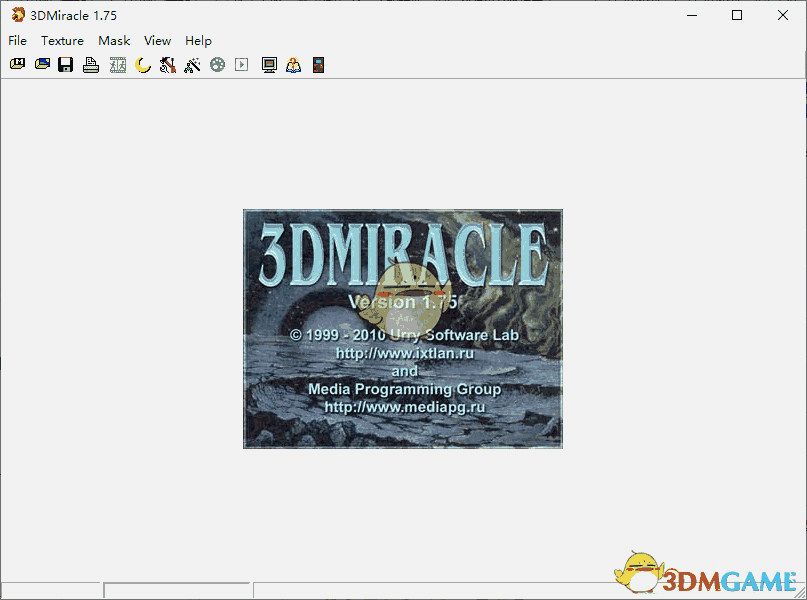Create a new project
The image size is (807, 600).
point(17,64)
